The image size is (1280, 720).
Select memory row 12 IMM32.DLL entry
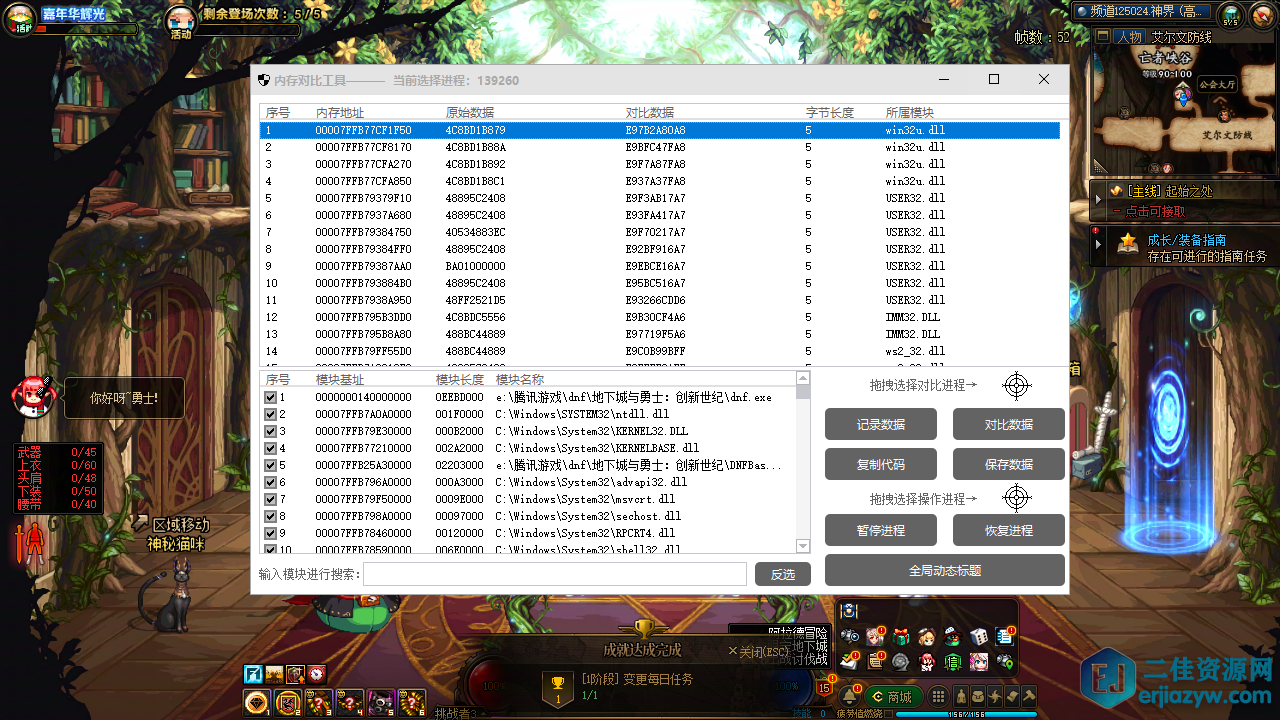(660, 317)
